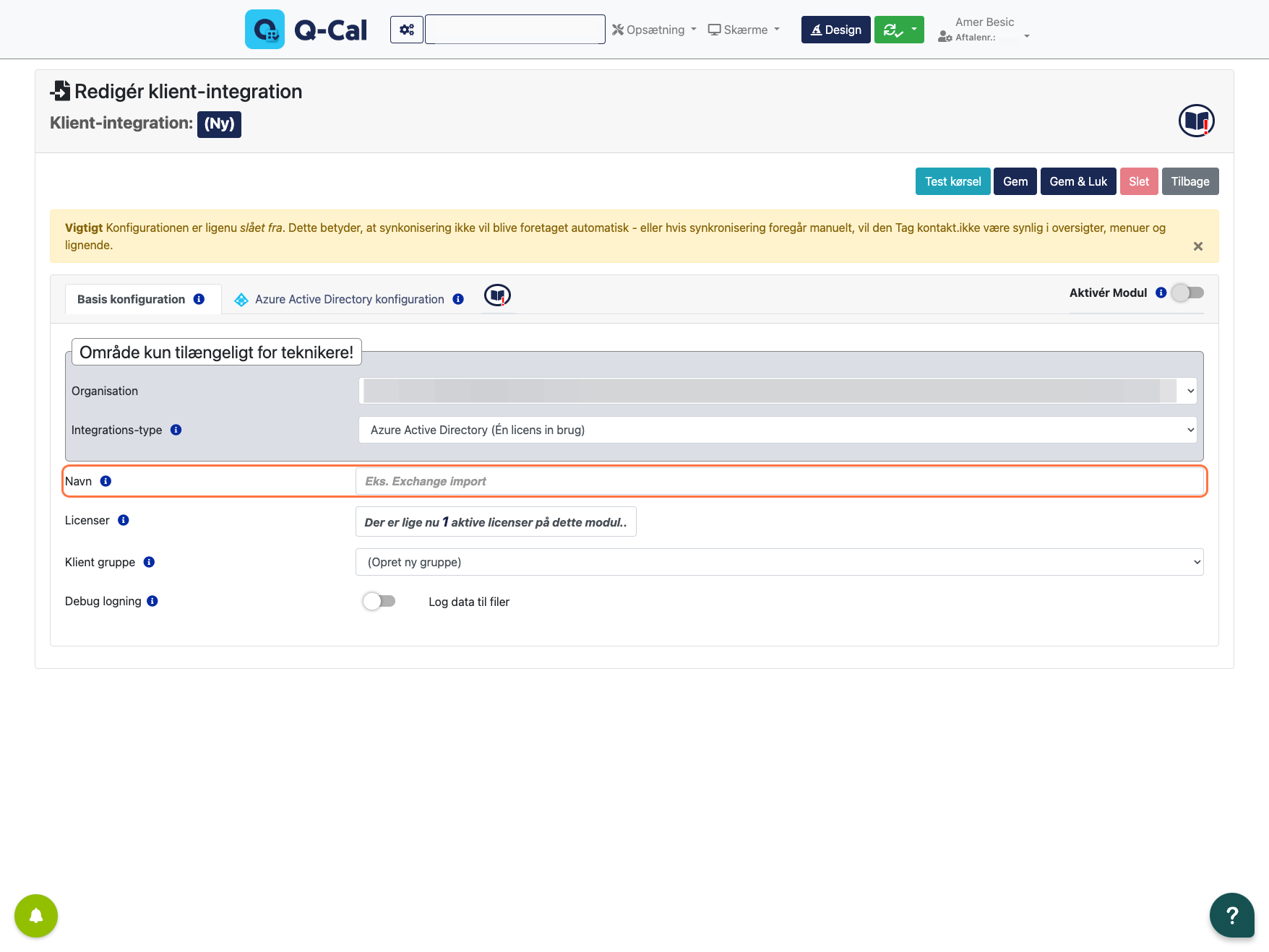Click the Gem button
Viewport: 1269px width, 952px height.
coord(1015,181)
